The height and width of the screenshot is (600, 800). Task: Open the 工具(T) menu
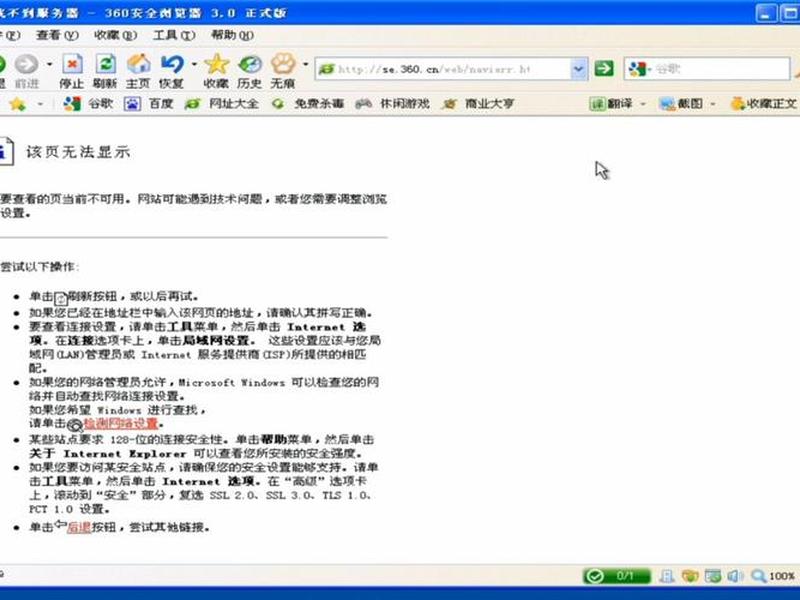click(174, 35)
